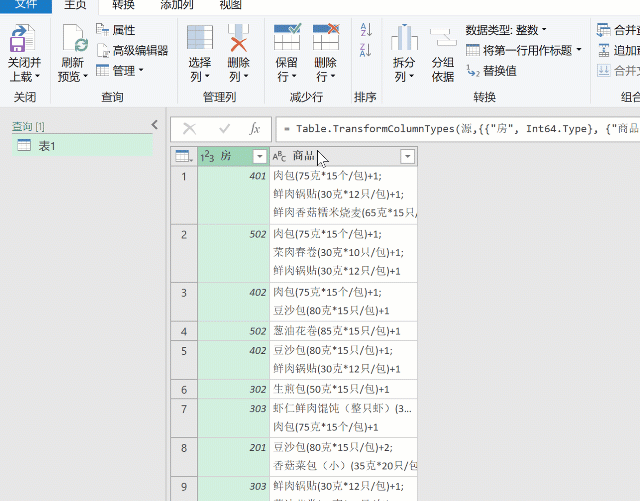This screenshot has height=501, width=640.
Task: Click the 替换值 replace values button
Action: 492,71
